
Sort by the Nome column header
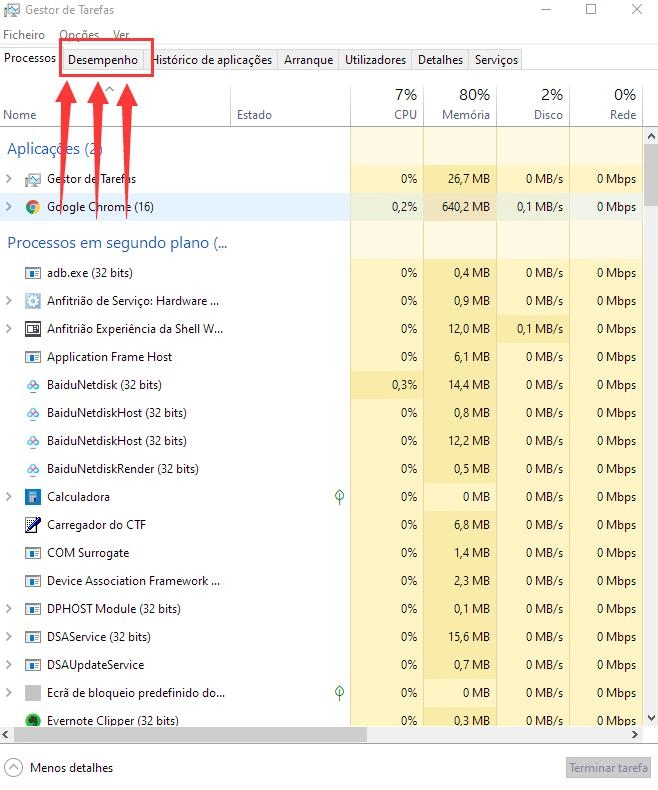115,106
